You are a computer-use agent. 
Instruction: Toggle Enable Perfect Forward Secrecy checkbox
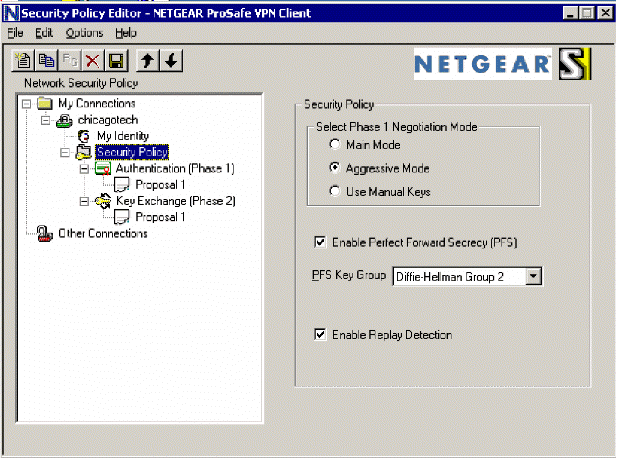pos(320,242)
